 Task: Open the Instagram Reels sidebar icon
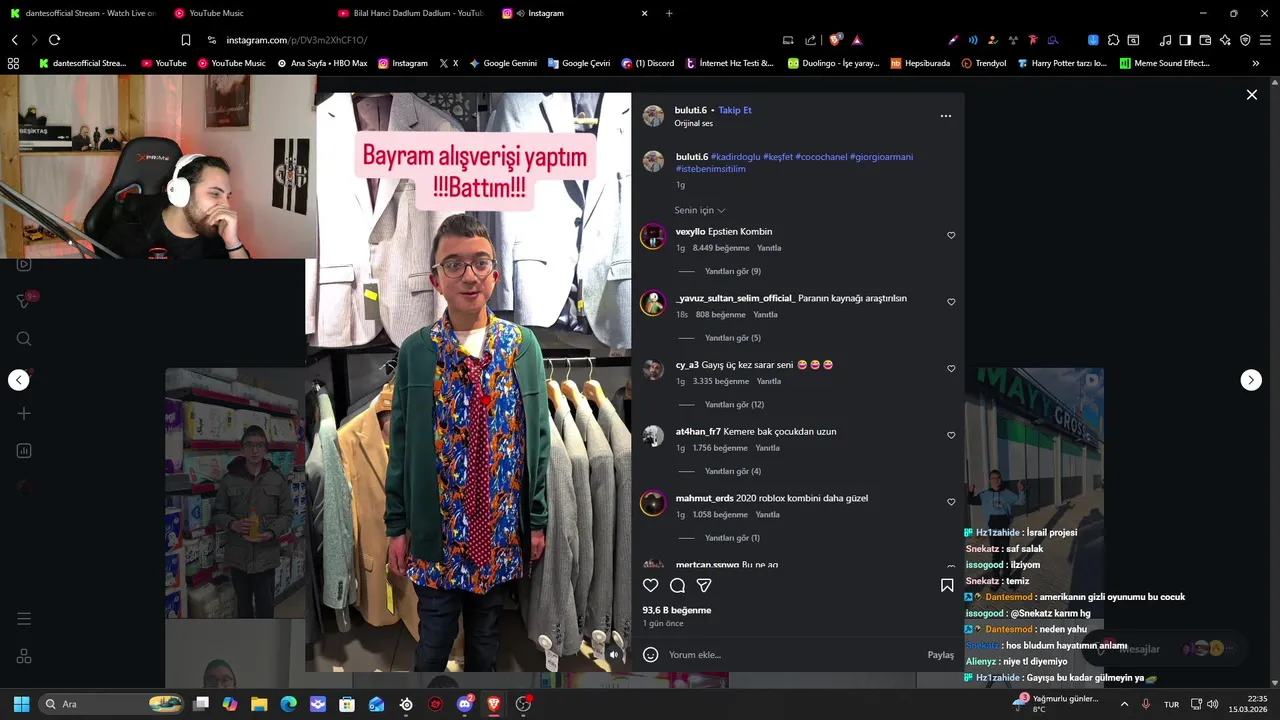click(x=24, y=264)
